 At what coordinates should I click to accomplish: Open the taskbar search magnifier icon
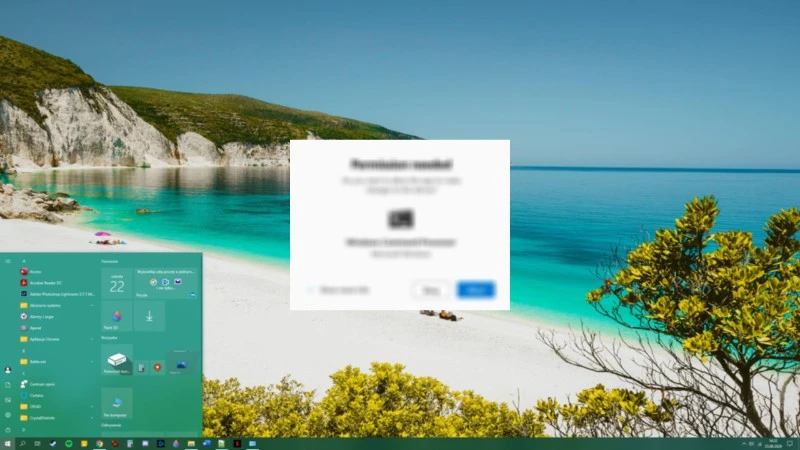(x=22, y=444)
